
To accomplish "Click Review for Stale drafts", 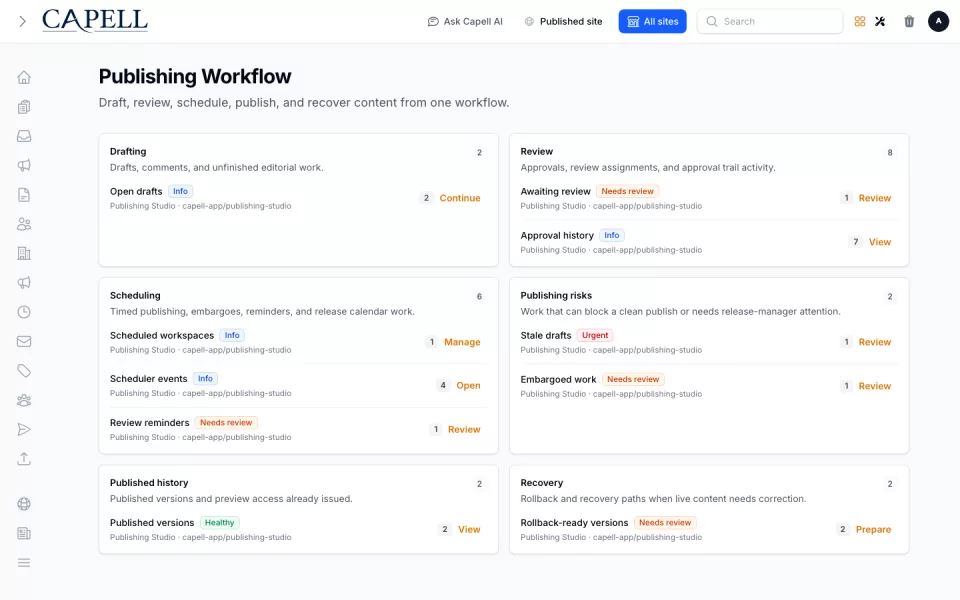I will 874,342.
